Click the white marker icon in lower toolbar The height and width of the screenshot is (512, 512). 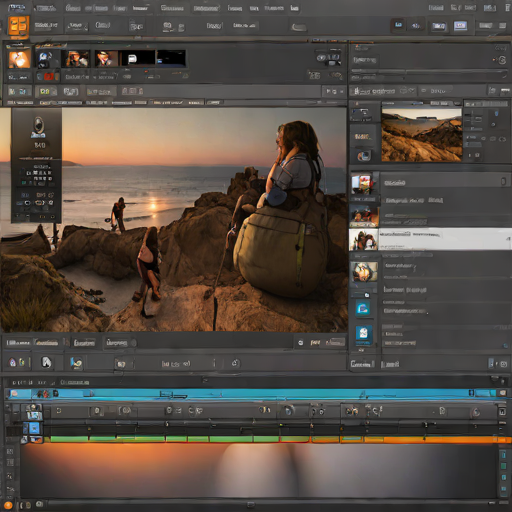(x=46, y=363)
